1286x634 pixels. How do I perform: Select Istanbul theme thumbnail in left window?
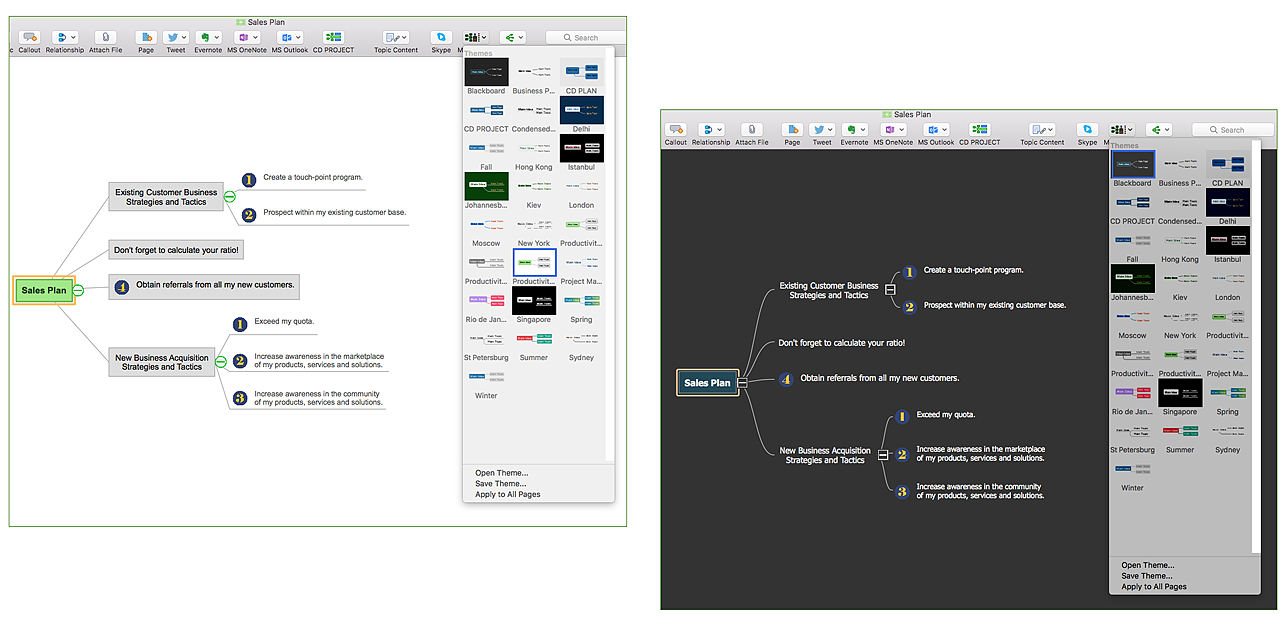point(582,148)
